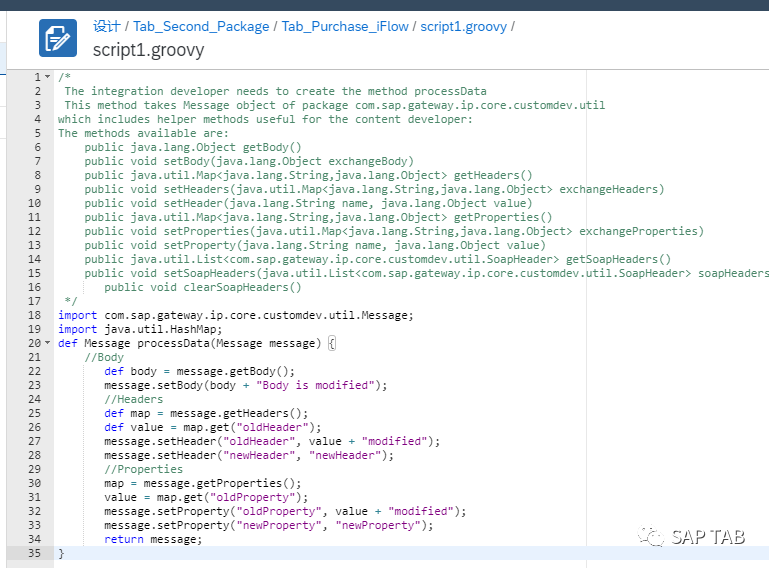Click the setProperty "newProperty" line
The image size is (769, 568).
[x=269, y=525]
